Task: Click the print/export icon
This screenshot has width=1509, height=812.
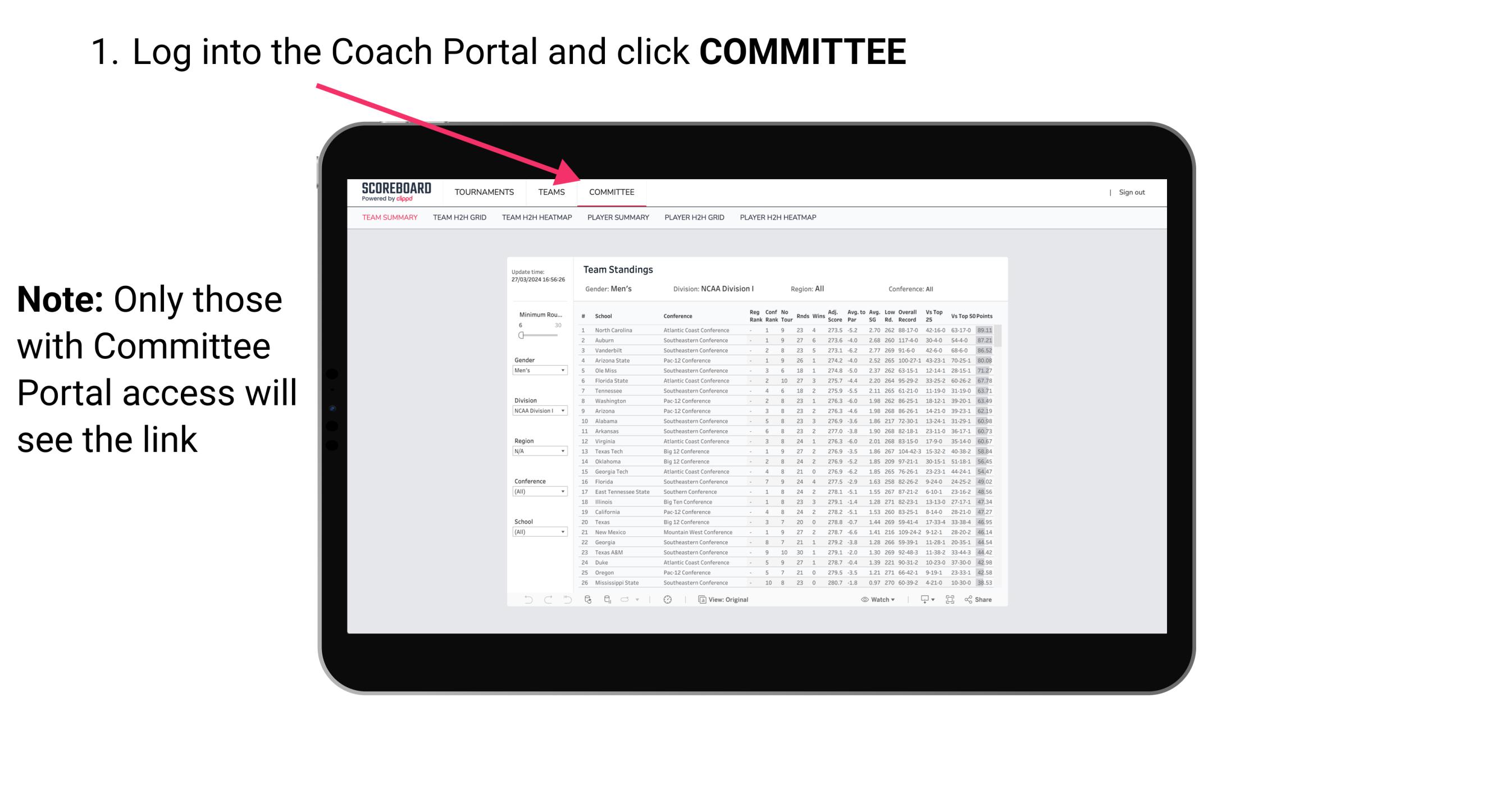Action: (x=921, y=599)
